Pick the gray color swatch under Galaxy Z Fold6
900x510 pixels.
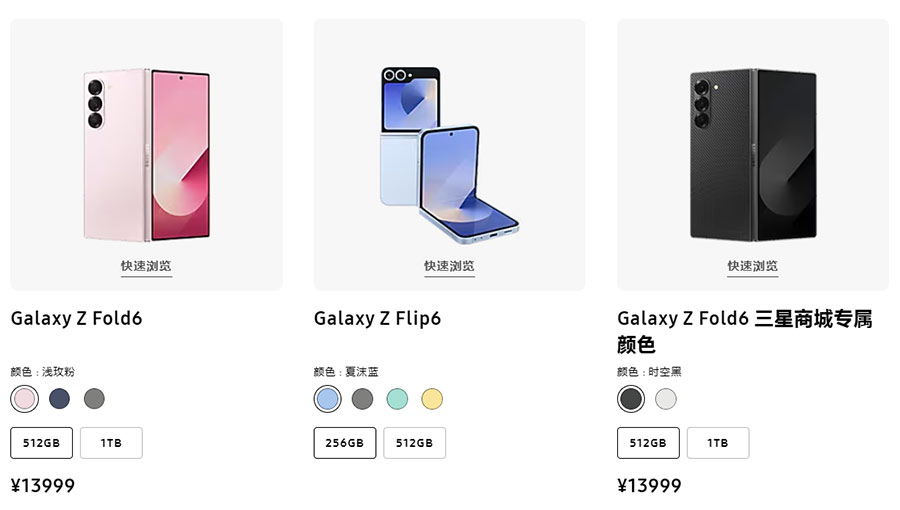(x=94, y=399)
